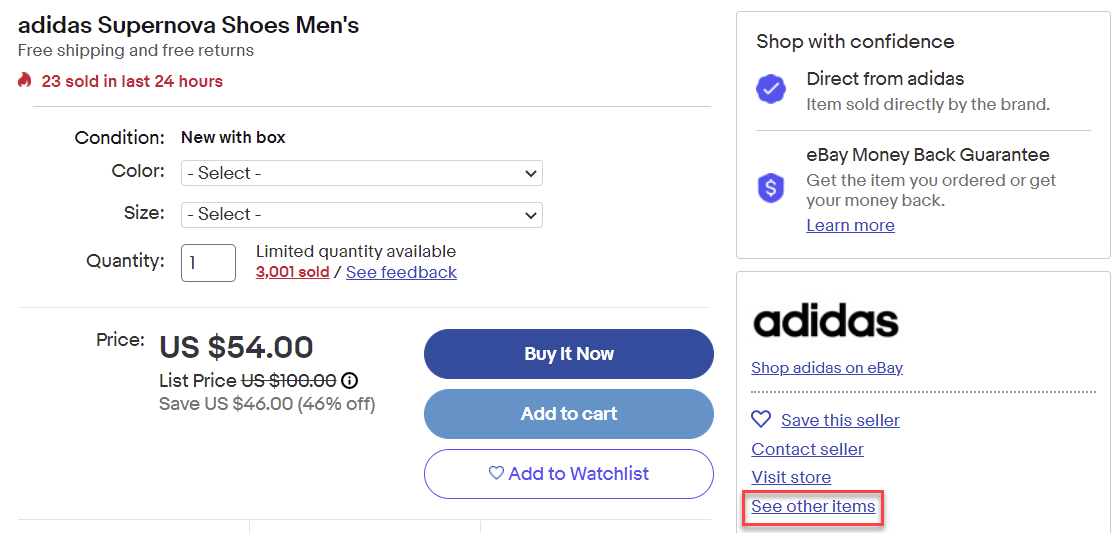Click the adidas brand logo
Viewport: 1119px width, 533px height.
(x=825, y=322)
